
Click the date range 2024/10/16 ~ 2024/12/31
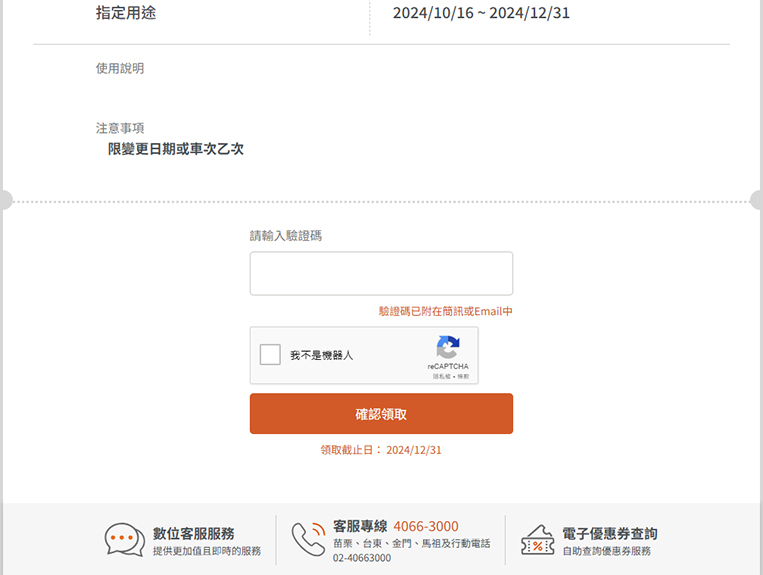481,13
